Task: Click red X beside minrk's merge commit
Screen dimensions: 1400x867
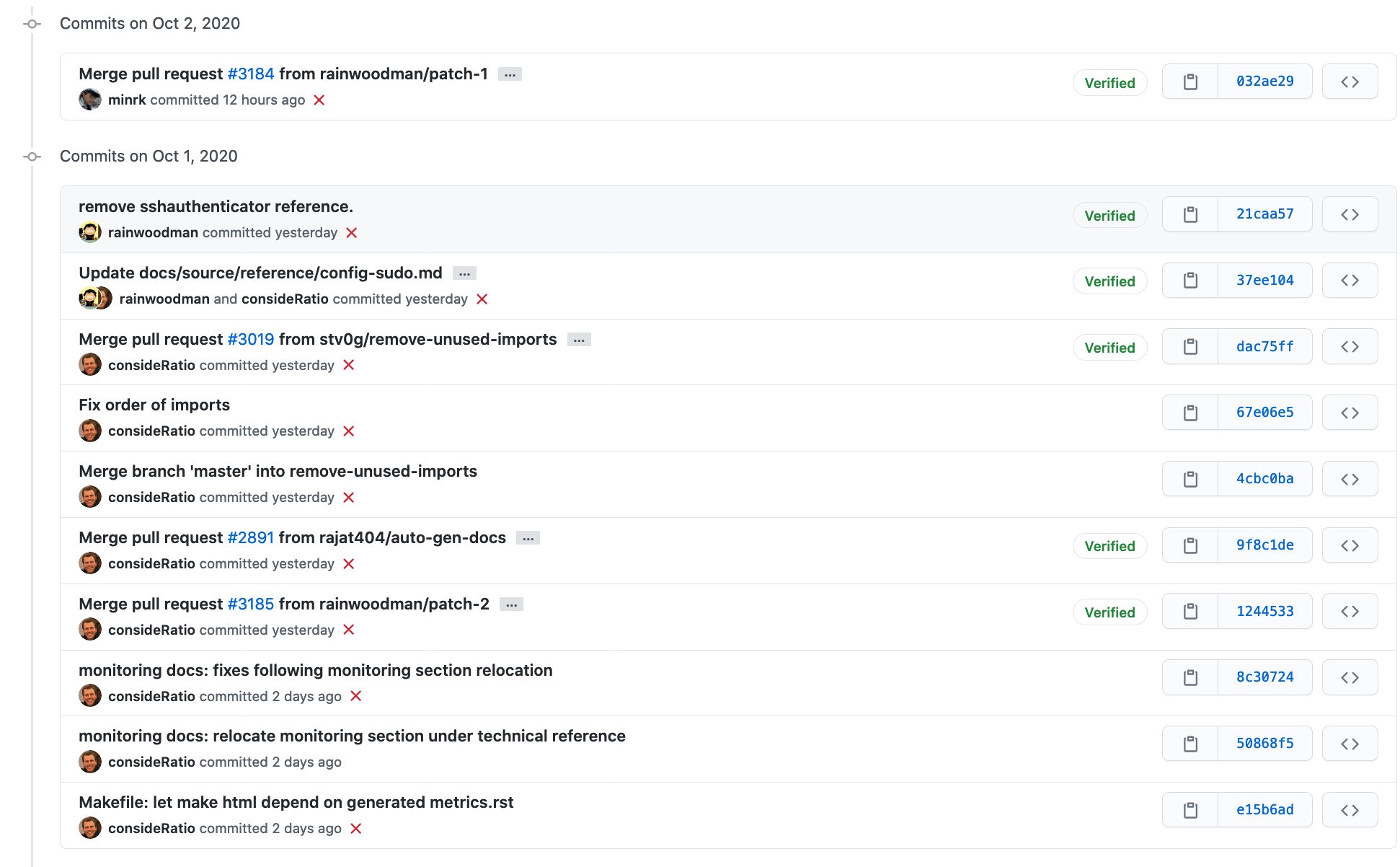Action: coord(319,100)
